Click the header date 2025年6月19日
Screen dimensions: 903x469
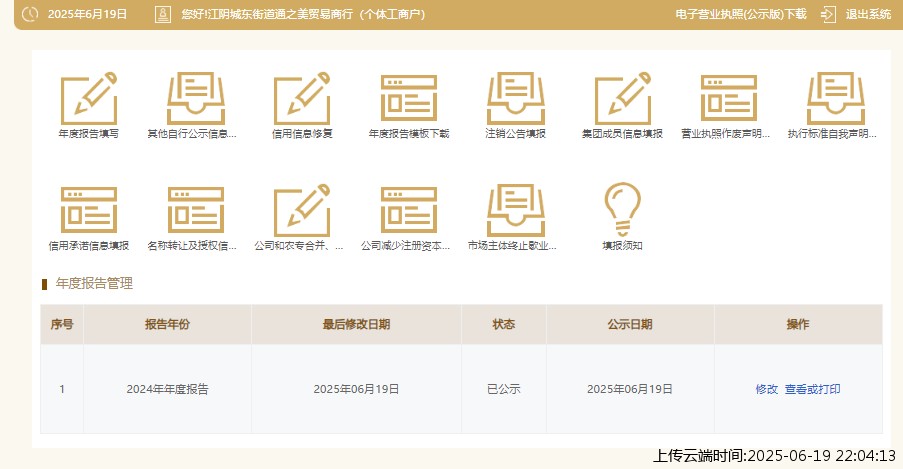(87, 14)
